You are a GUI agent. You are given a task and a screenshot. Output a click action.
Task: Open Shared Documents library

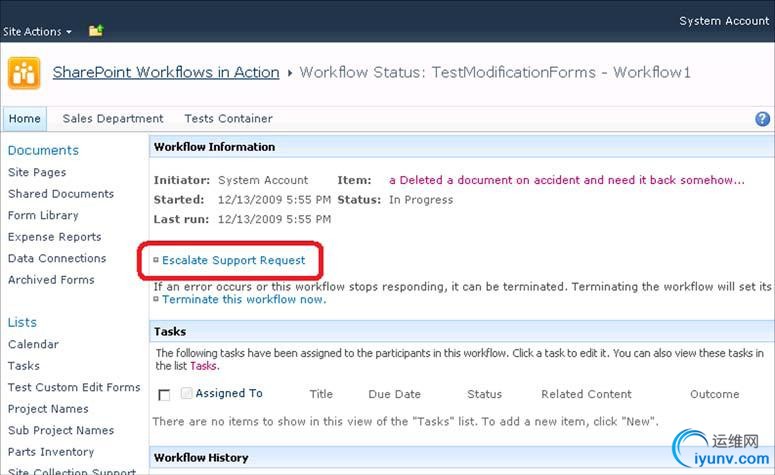61,194
